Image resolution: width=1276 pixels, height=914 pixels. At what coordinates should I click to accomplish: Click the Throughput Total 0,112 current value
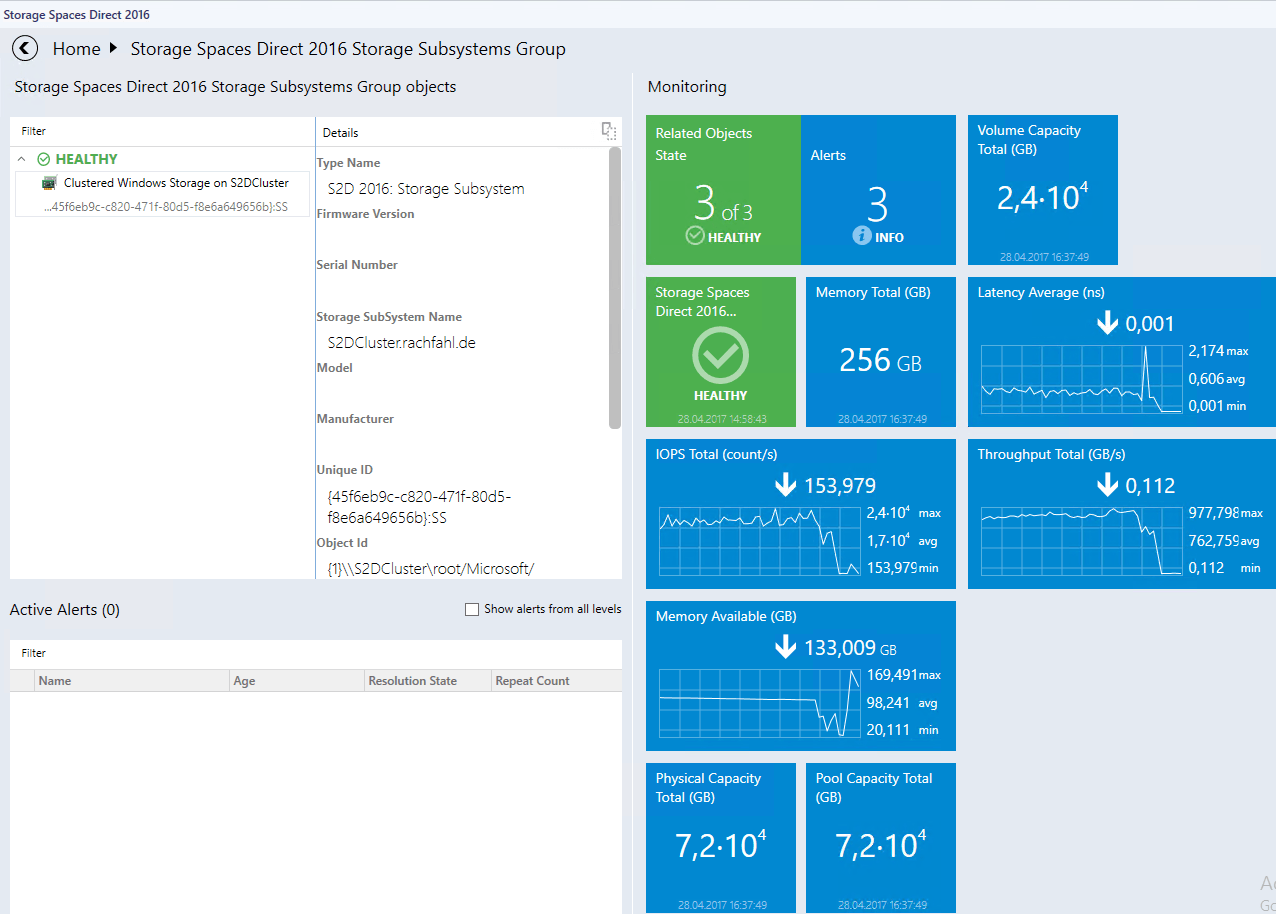1150,486
